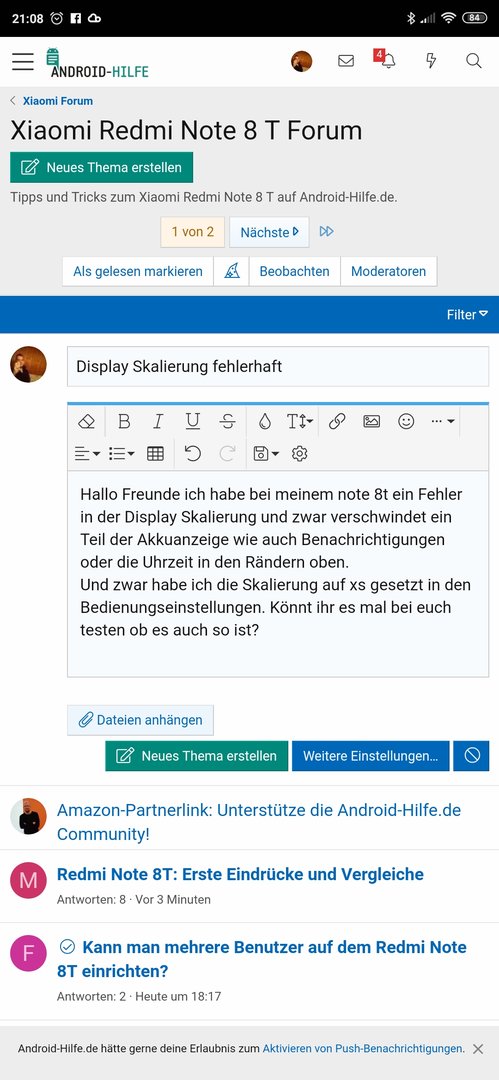The width and height of the screenshot is (499, 1080).
Task: Open the Amazon-Partnerlink thread
Action: (258, 822)
